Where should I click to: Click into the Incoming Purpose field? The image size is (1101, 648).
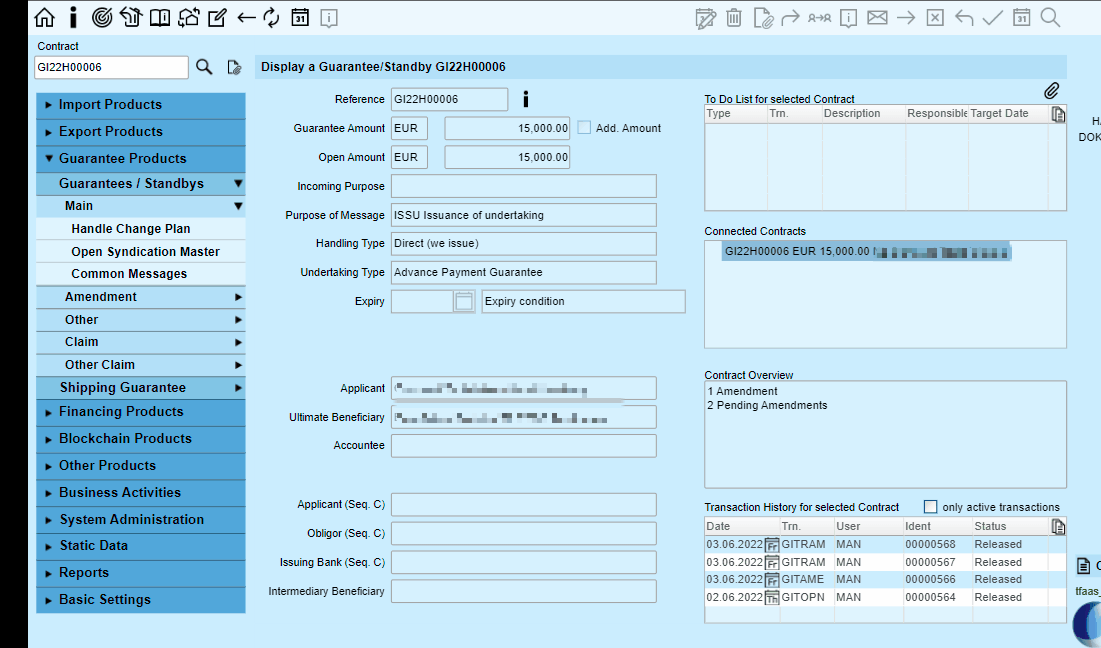click(x=524, y=186)
